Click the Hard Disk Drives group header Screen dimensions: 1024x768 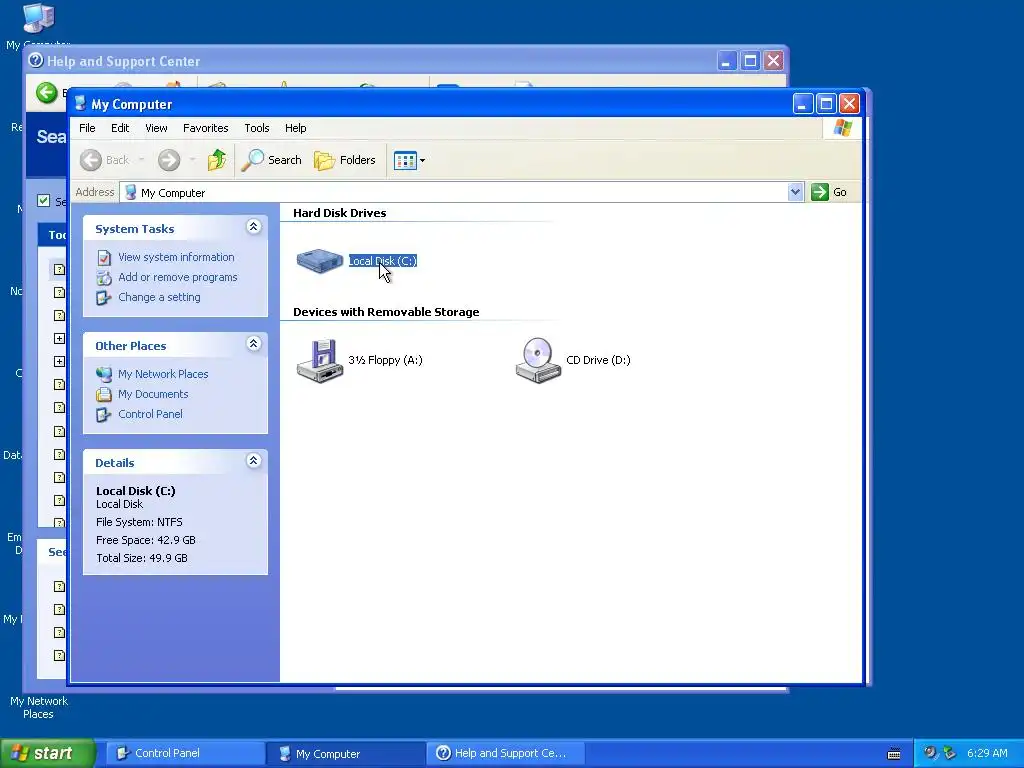340,213
